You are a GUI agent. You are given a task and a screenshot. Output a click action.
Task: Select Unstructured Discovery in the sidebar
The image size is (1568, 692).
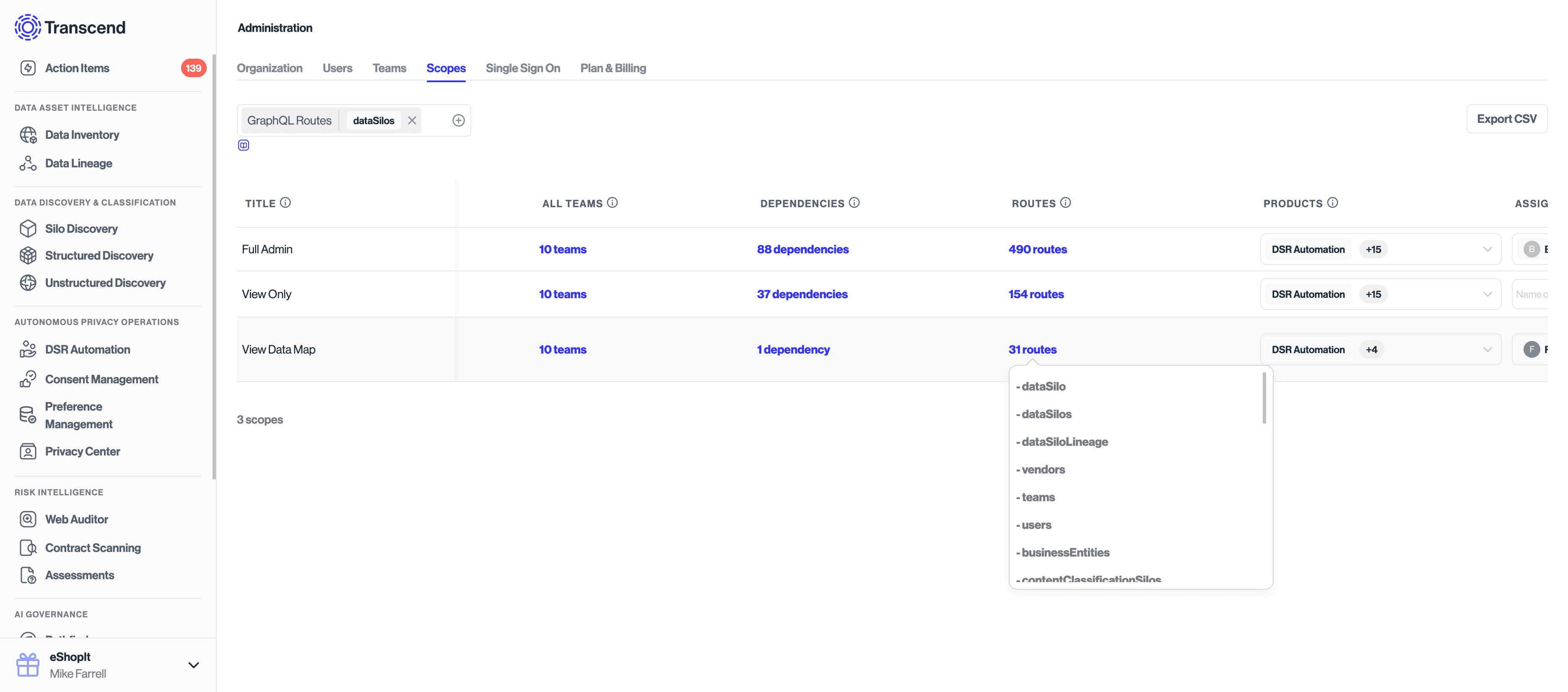tap(105, 283)
